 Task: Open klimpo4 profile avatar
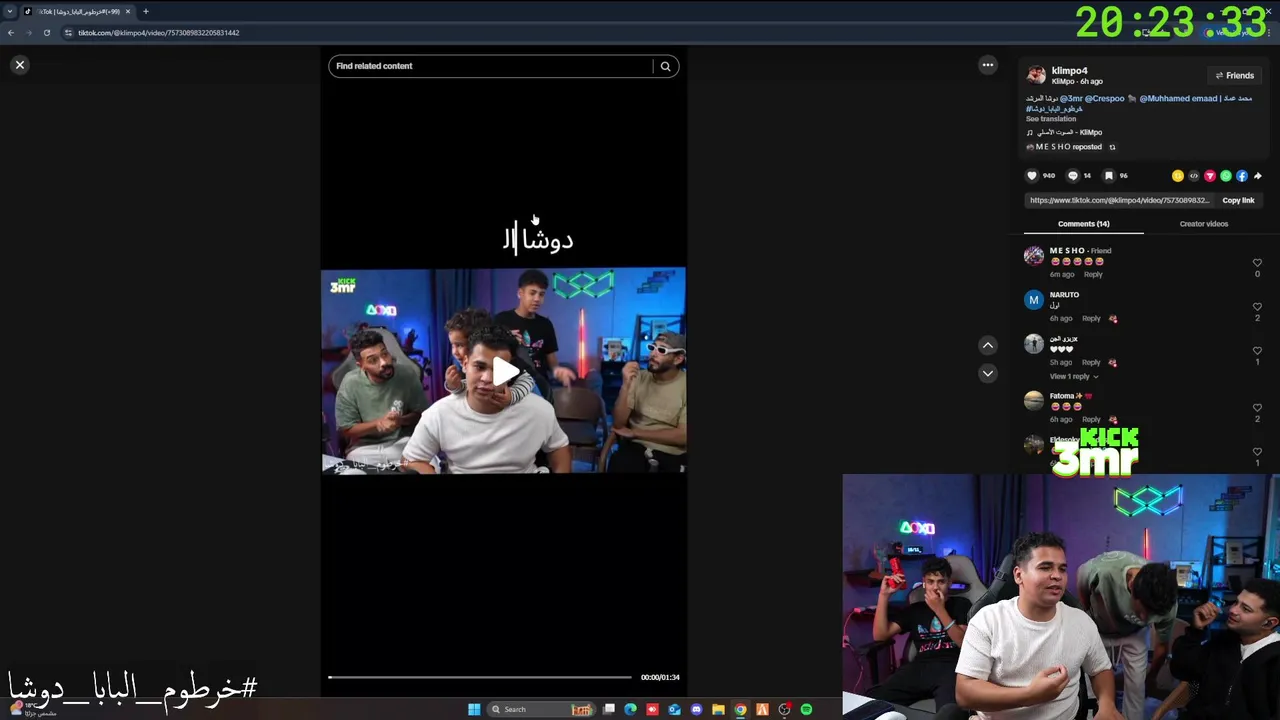click(1036, 75)
